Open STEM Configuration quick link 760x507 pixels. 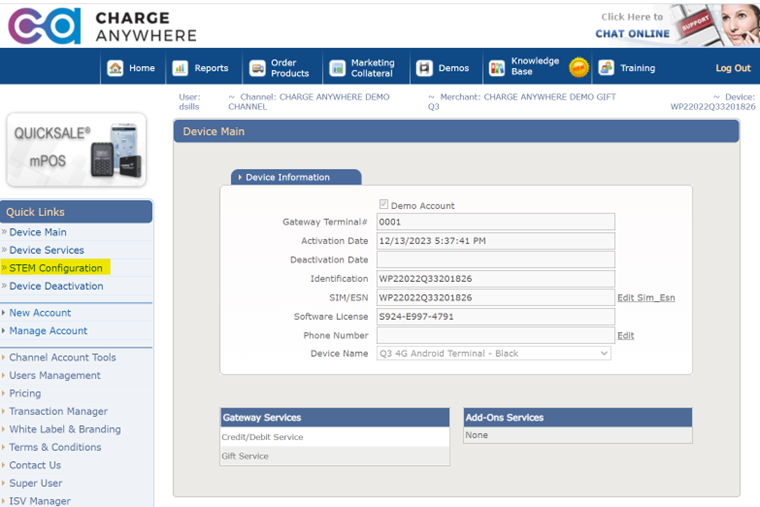[x=56, y=268]
